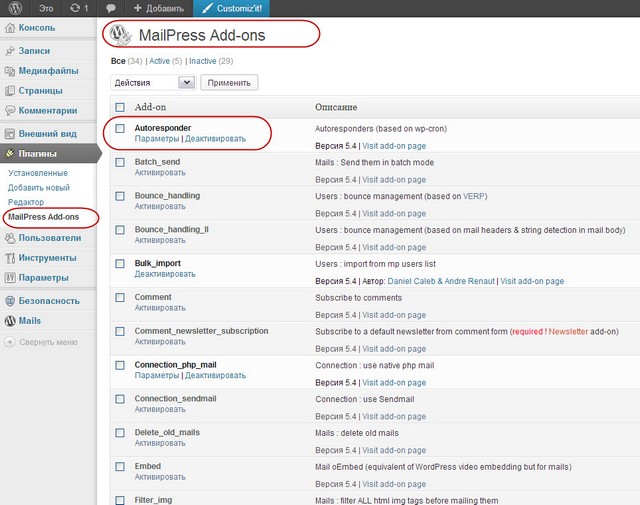The image size is (640, 505).
Task: Check the select-all Add-on header checkbox
Action: point(120,107)
